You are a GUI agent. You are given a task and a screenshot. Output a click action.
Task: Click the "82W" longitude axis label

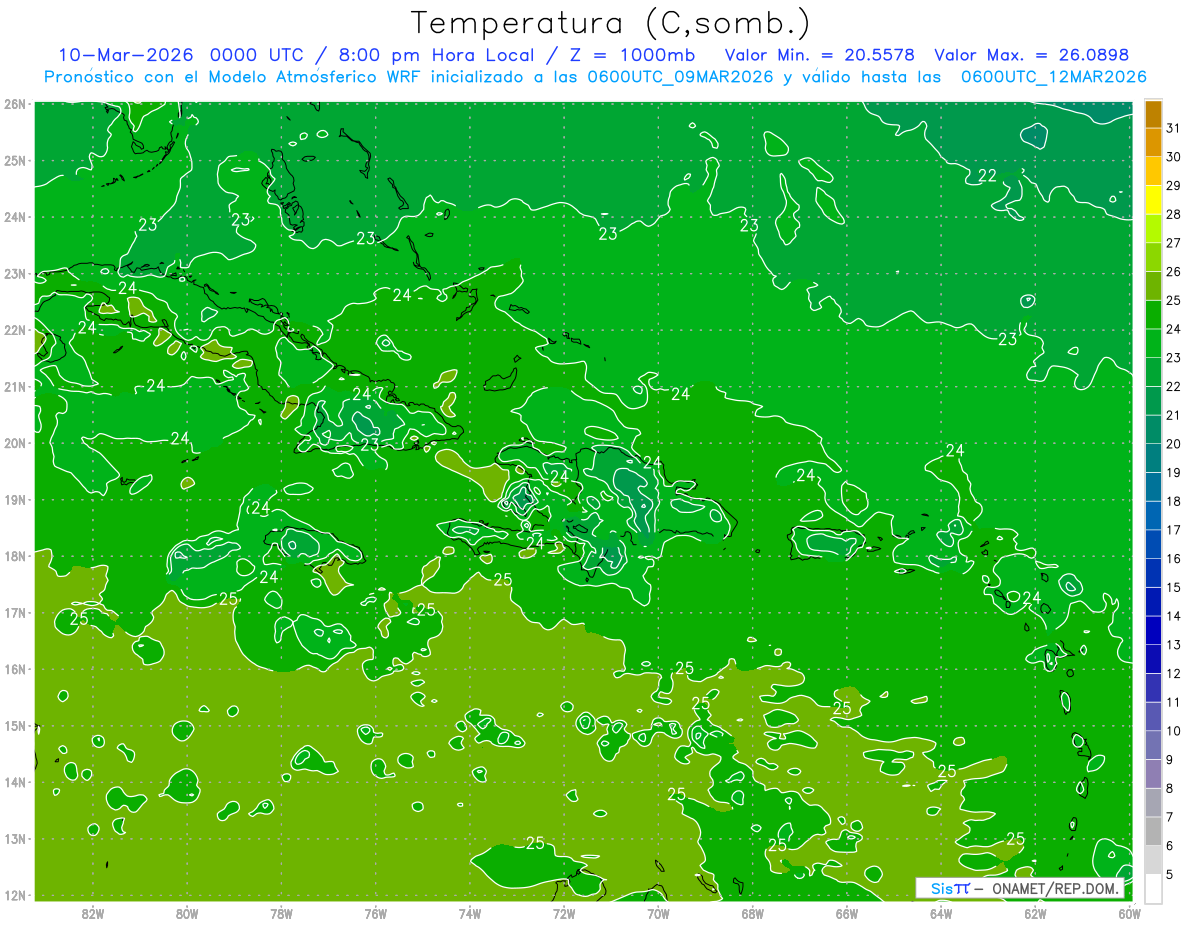[x=92, y=913]
